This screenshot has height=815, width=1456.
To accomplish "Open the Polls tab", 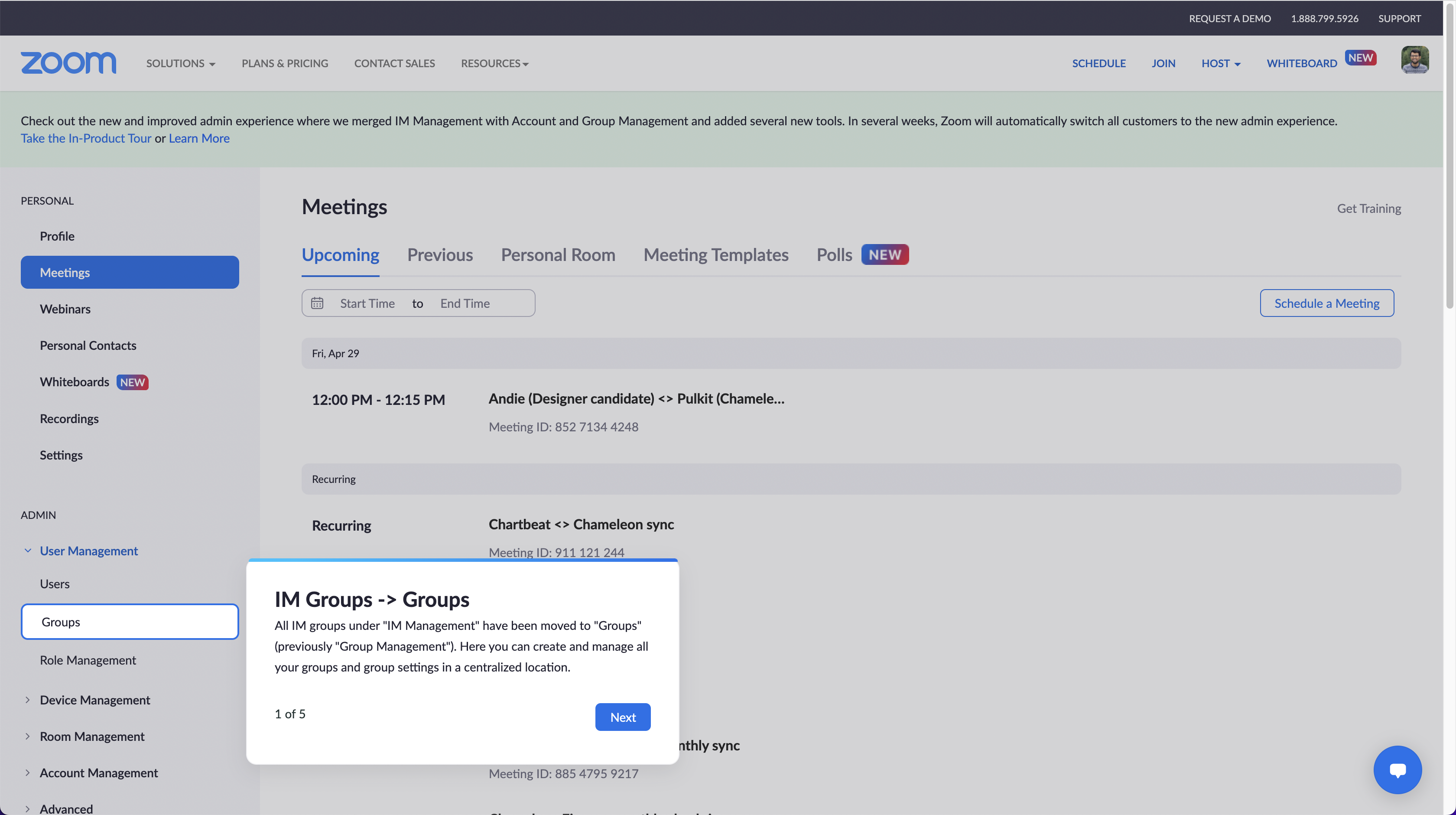I will tap(834, 254).
